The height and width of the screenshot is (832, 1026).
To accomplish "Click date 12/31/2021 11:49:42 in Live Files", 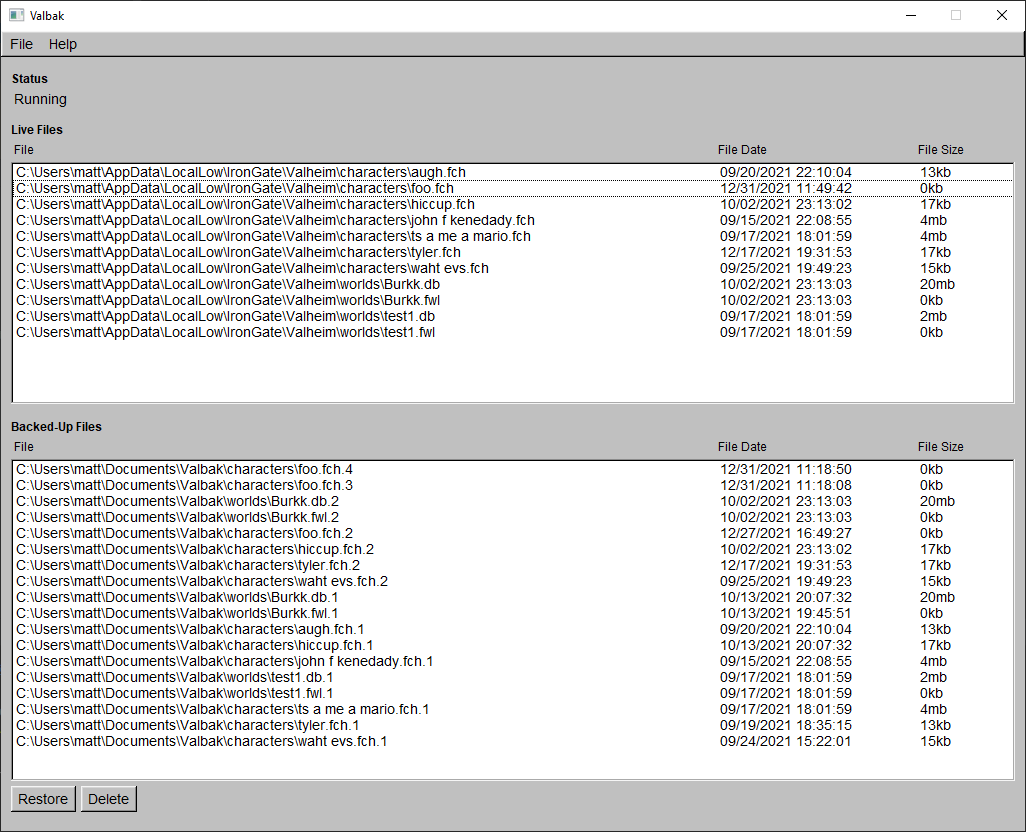I will tap(786, 188).
